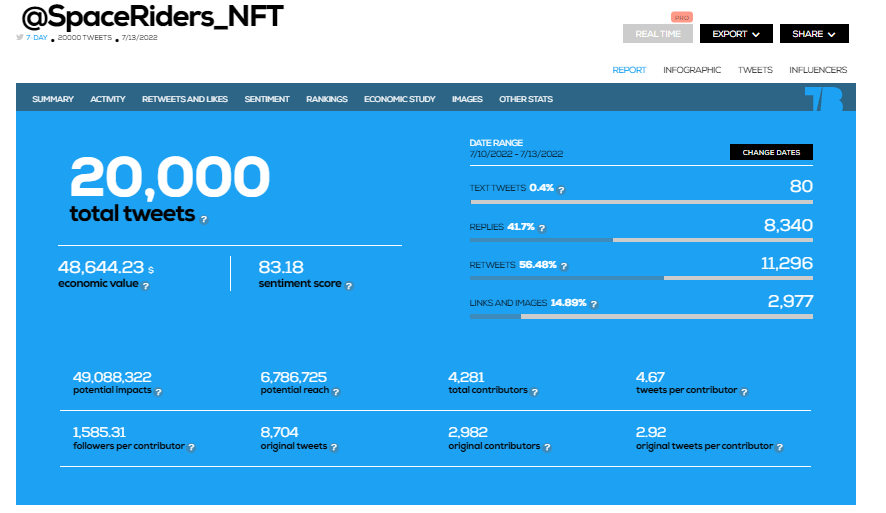Switch to the INFOGRAPHIC tab
This screenshot has width=886, height=513.
tap(692, 70)
